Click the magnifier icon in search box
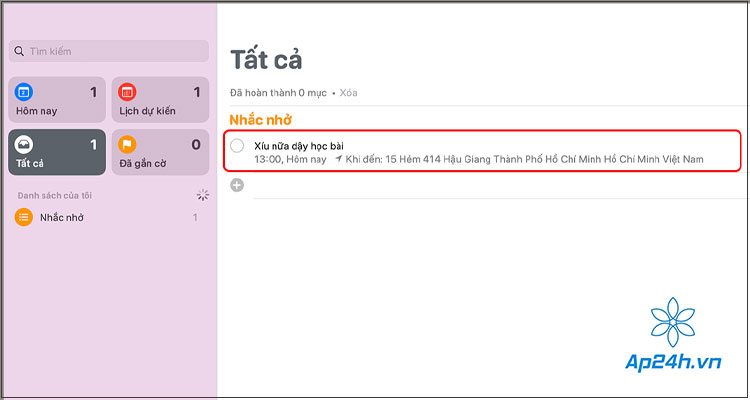The width and height of the screenshot is (750, 400). pyautogui.click(x=19, y=51)
